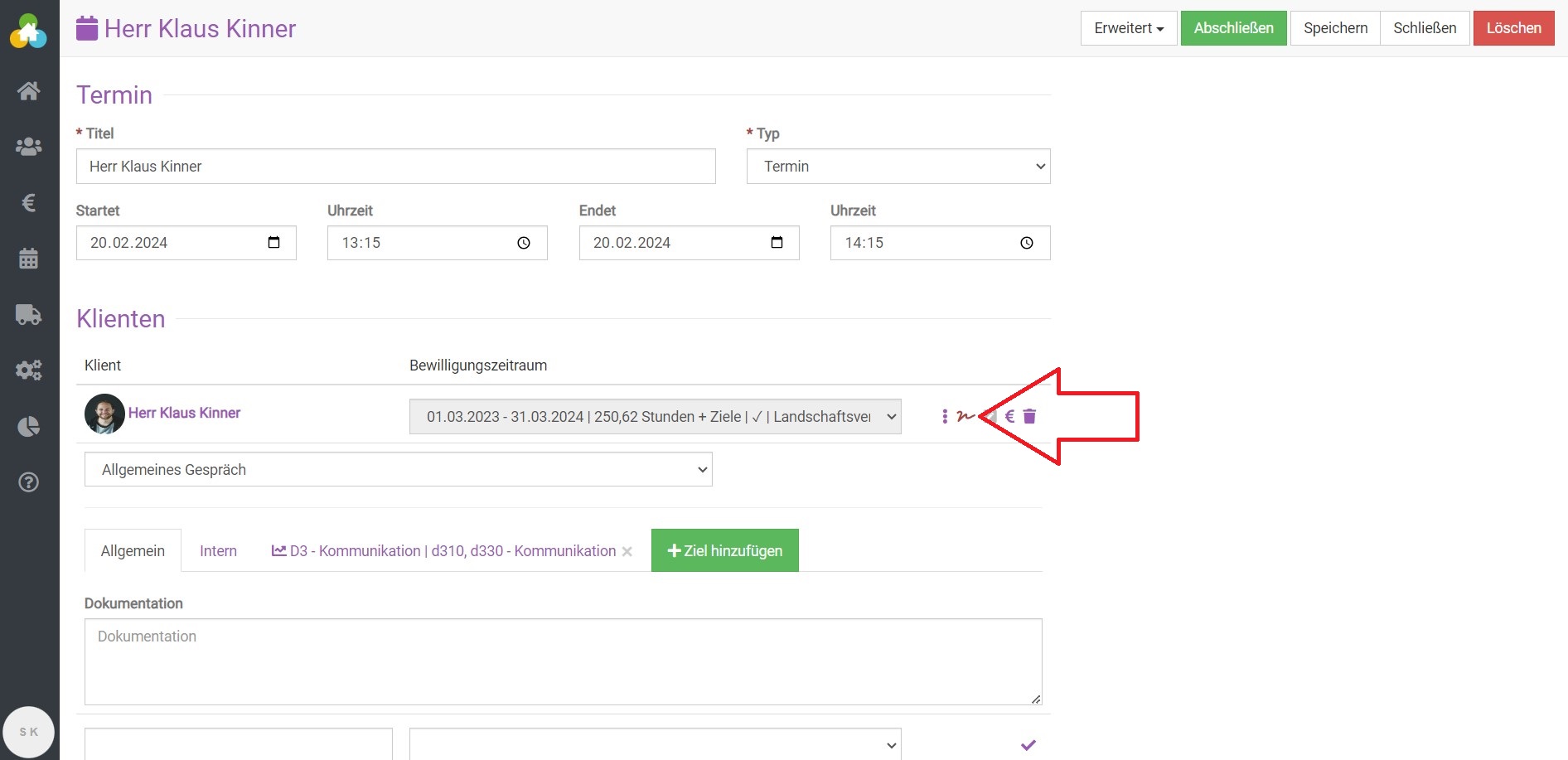Click the green Abschließen button
The image size is (1568, 760).
1233,28
